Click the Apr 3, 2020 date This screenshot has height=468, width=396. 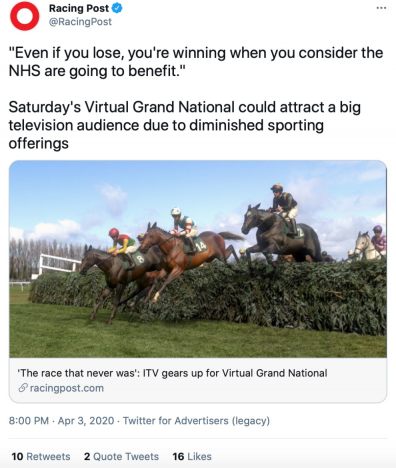point(86,421)
